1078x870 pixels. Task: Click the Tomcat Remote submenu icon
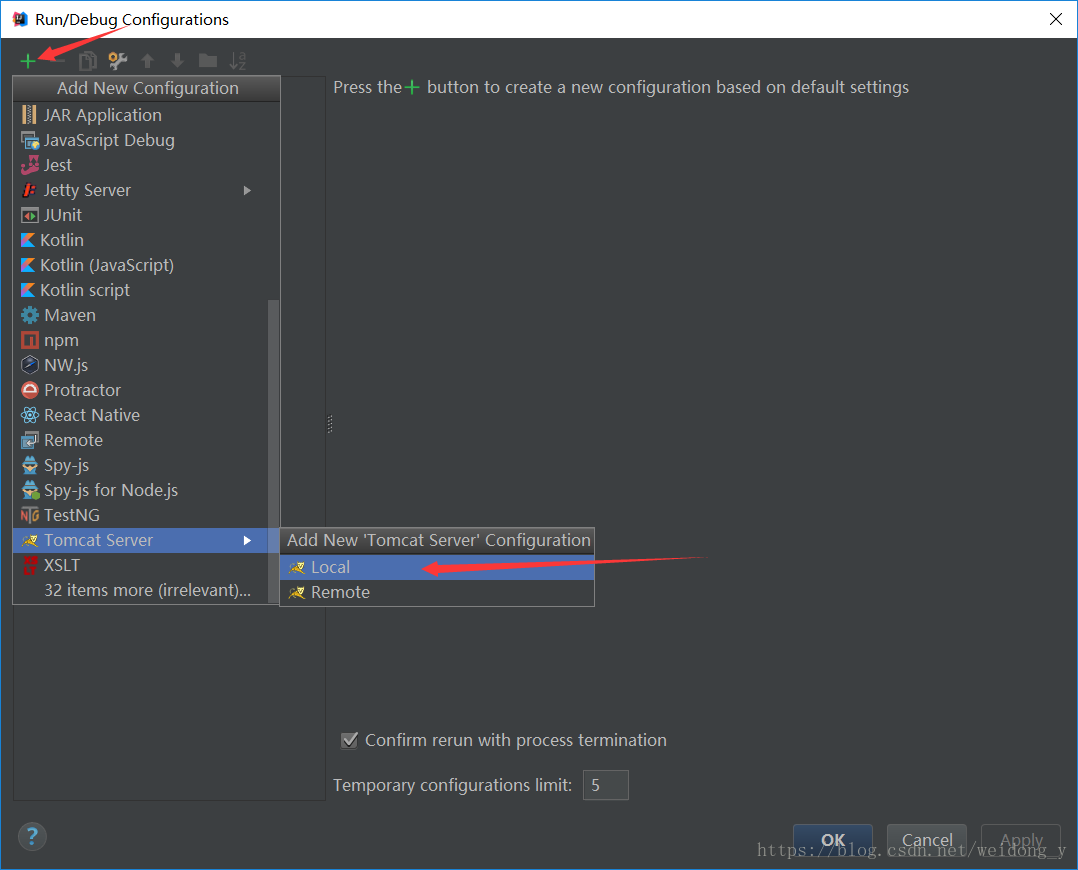click(x=296, y=593)
